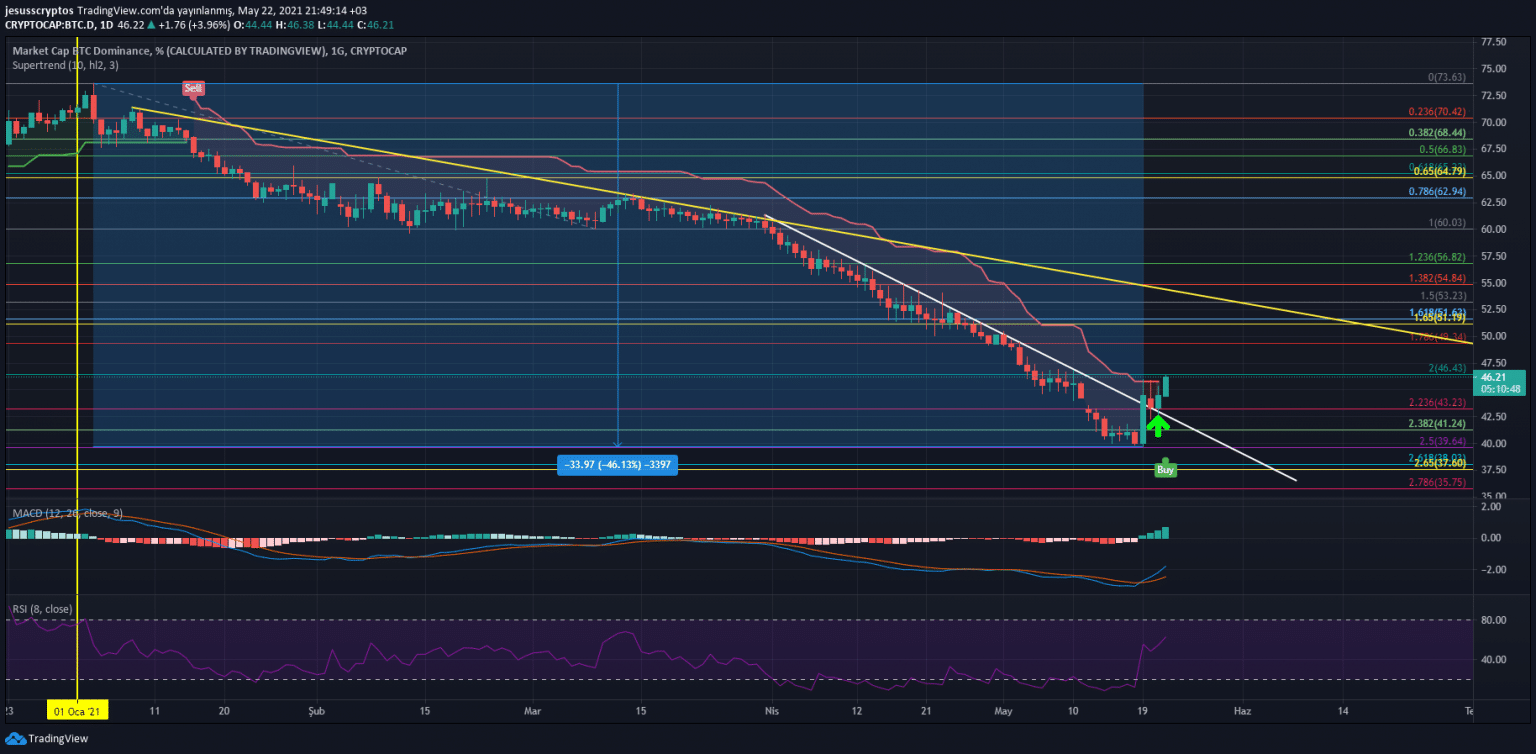1536x754 pixels.
Task: Open the MACD indicator legend
Action: coord(67,513)
